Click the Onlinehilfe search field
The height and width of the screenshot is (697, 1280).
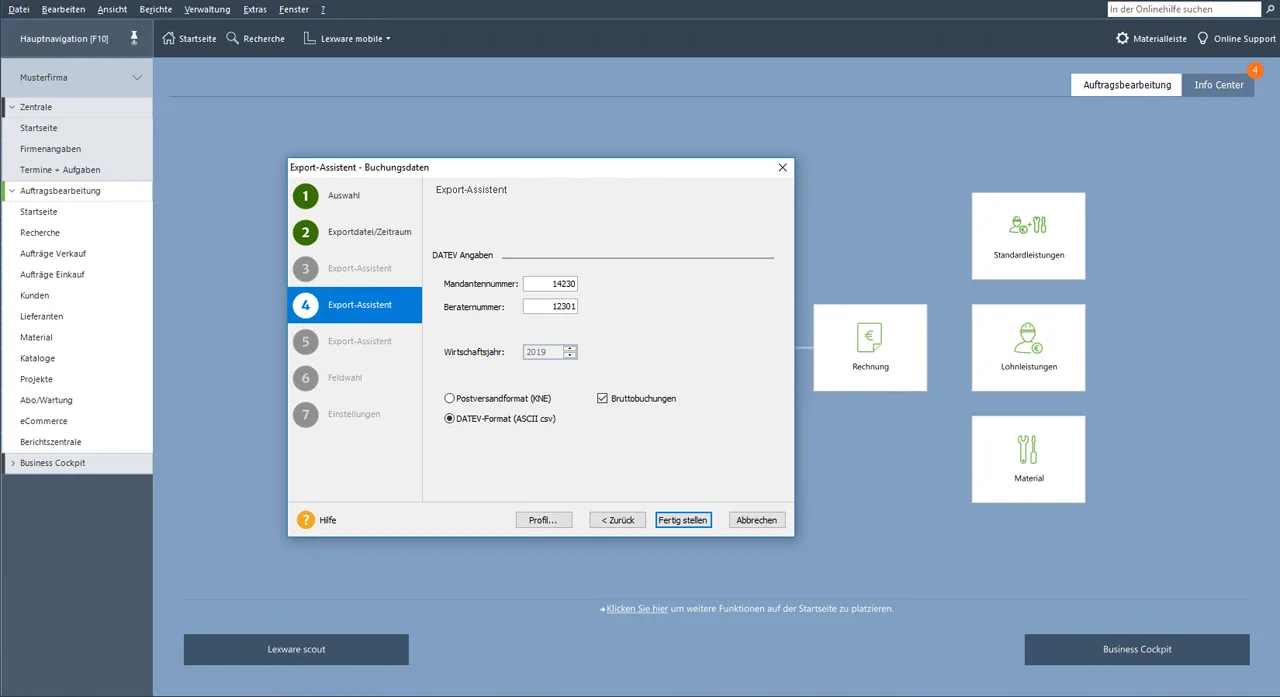[x=1184, y=9]
